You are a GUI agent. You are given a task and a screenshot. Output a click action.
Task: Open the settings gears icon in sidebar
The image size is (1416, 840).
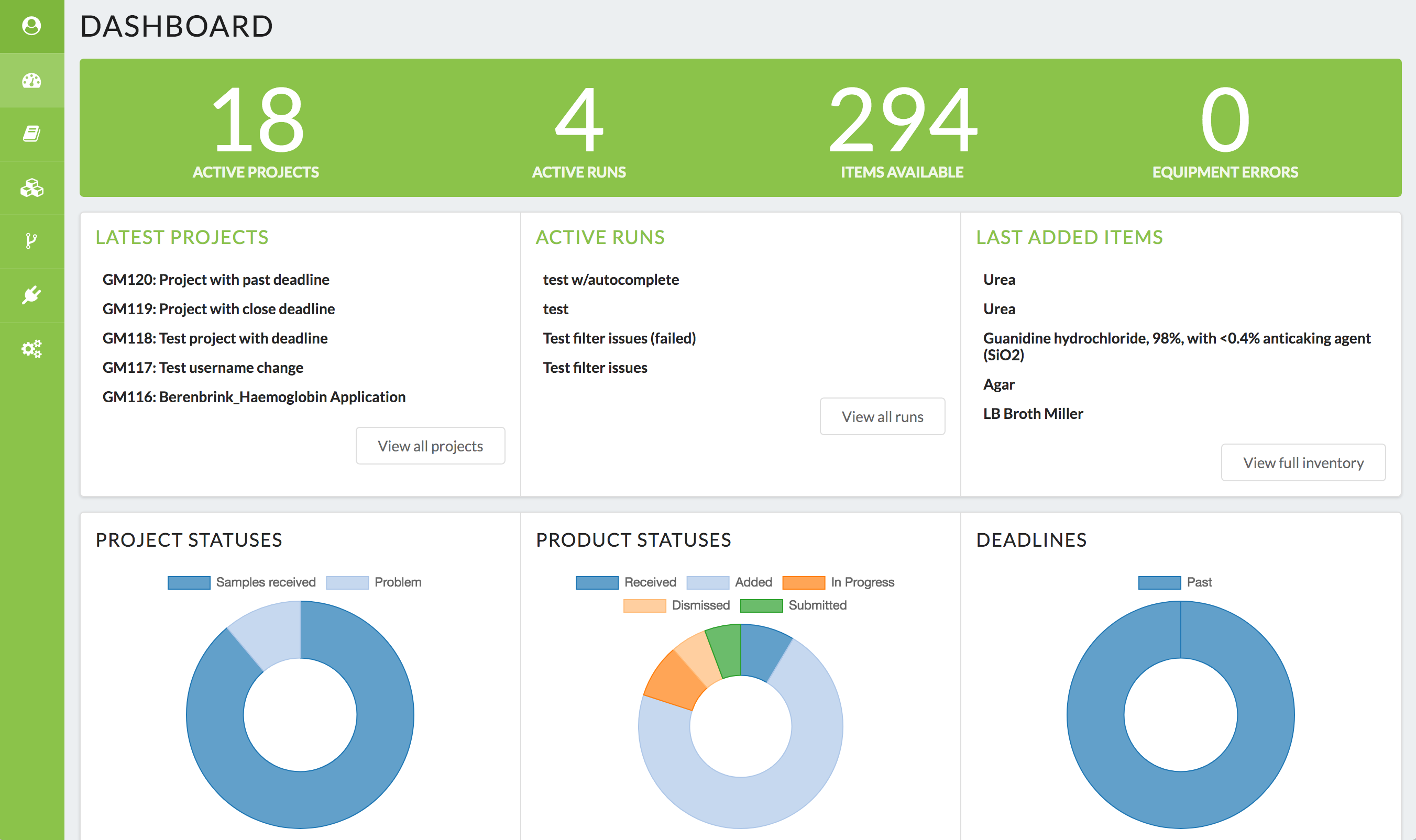click(x=32, y=349)
